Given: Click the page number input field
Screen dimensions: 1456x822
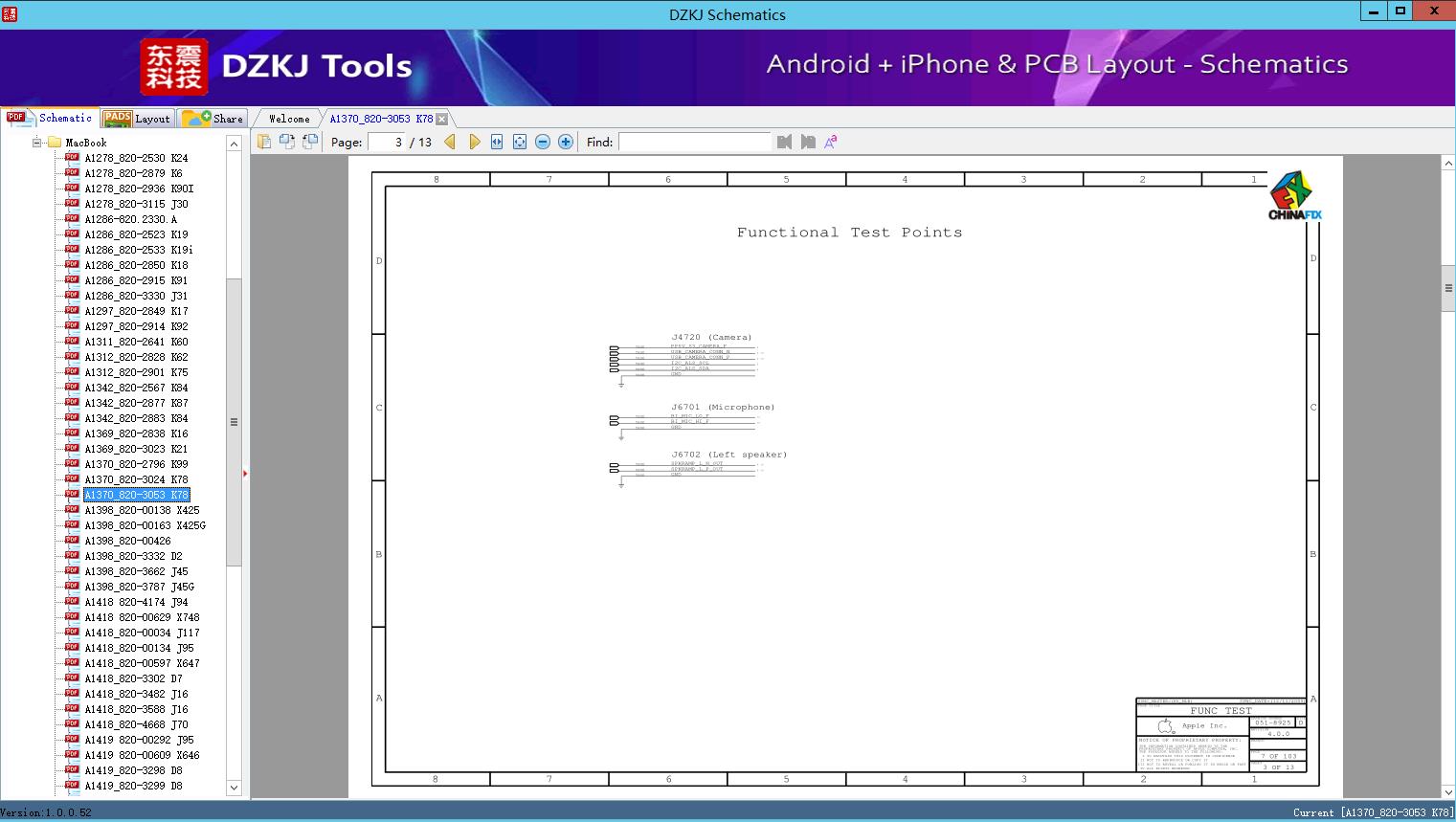Looking at the screenshot, I should pyautogui.click(x=387, y=142).
